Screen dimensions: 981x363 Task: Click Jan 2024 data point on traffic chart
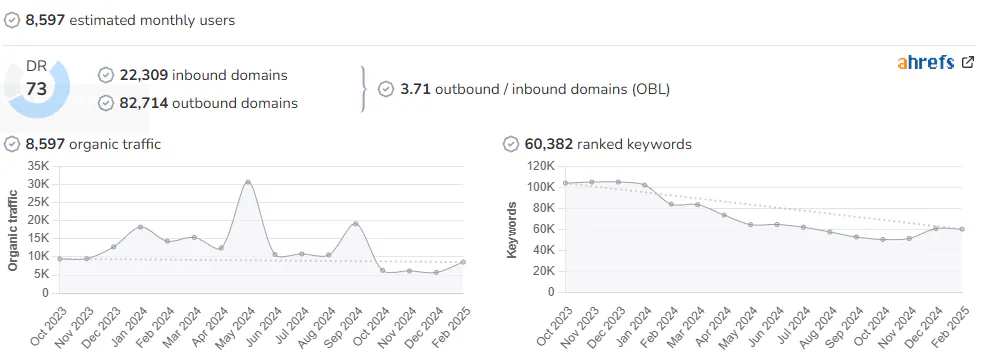(140, 227)
